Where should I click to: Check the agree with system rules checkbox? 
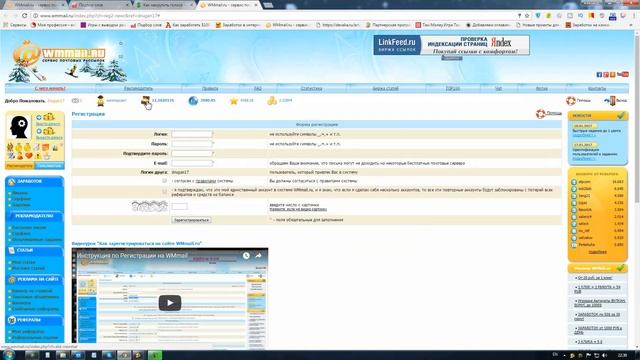point(164,180)
